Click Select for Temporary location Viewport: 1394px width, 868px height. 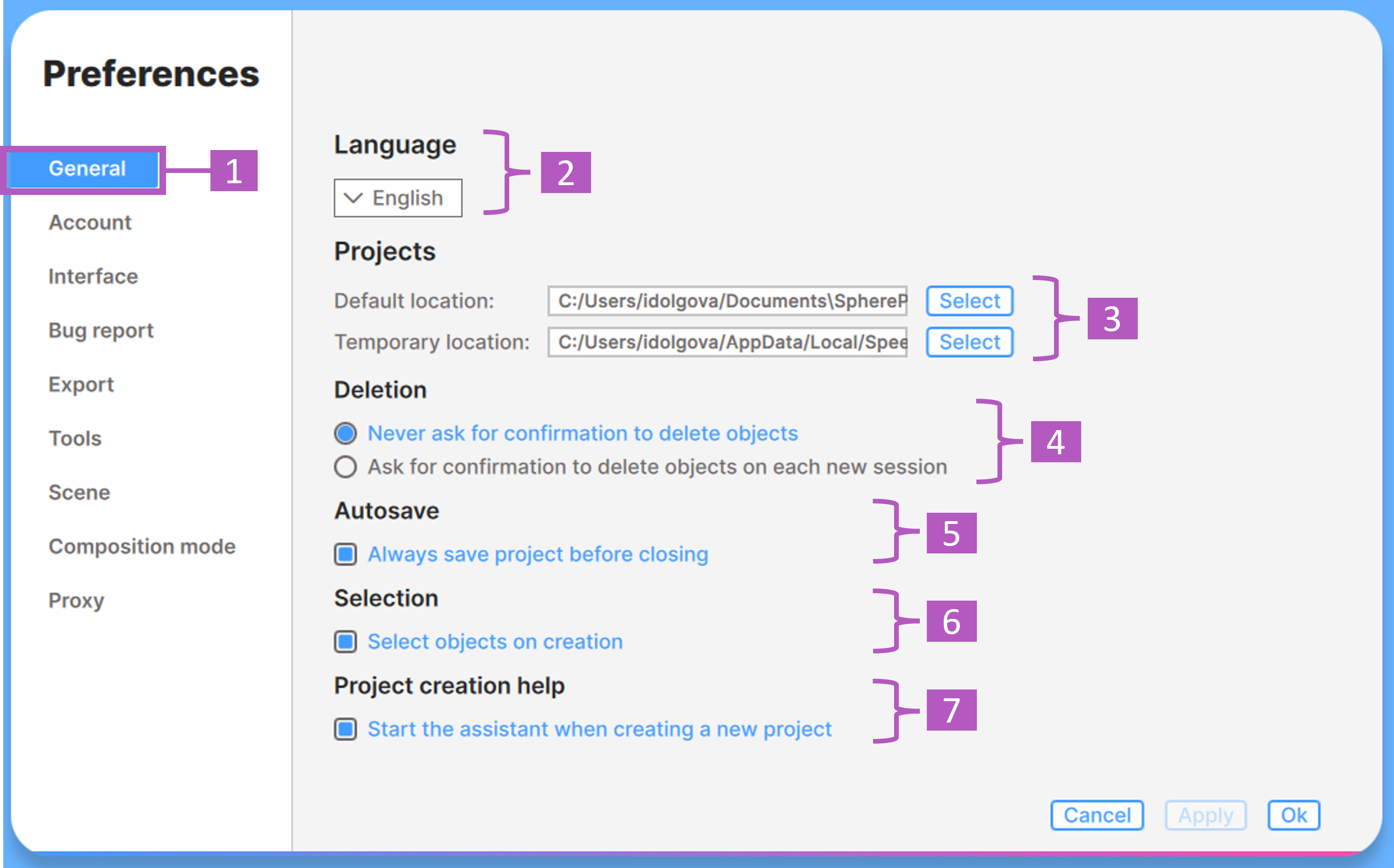pyautogui.click(x=969, y=342)
